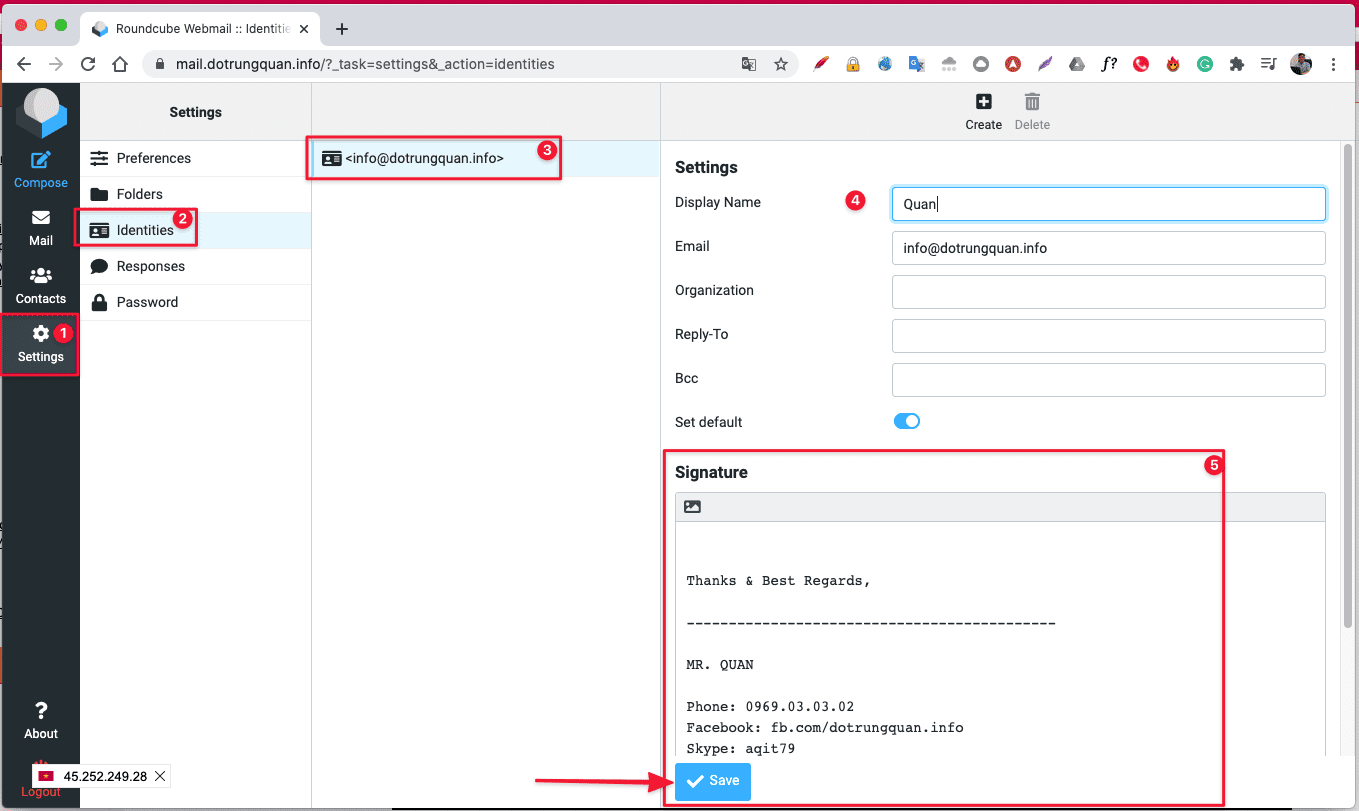Open the Password settings section

pos(147,302)
